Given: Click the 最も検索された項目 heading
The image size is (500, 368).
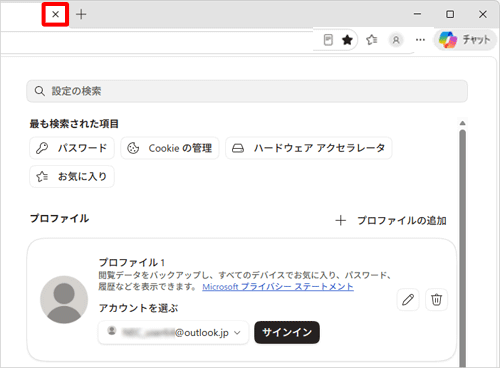Looking at the screenshot, I should click(x=74, y=124).
